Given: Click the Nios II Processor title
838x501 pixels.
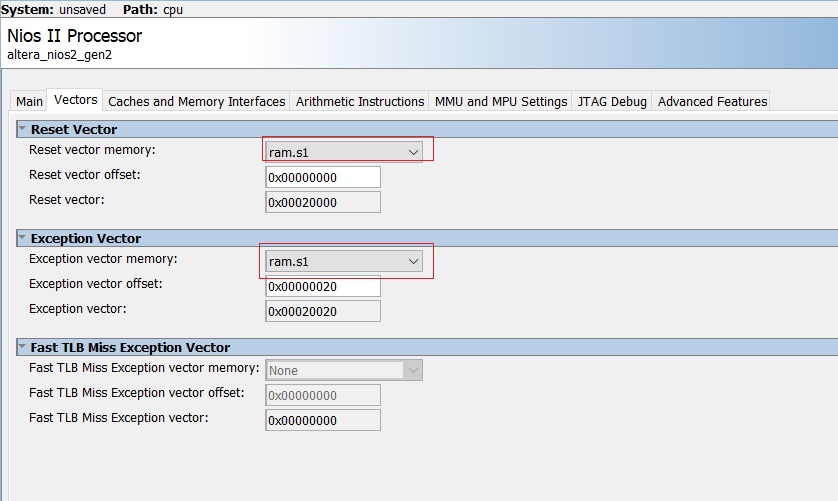Looking at the screenshot, I should point(74,36).
